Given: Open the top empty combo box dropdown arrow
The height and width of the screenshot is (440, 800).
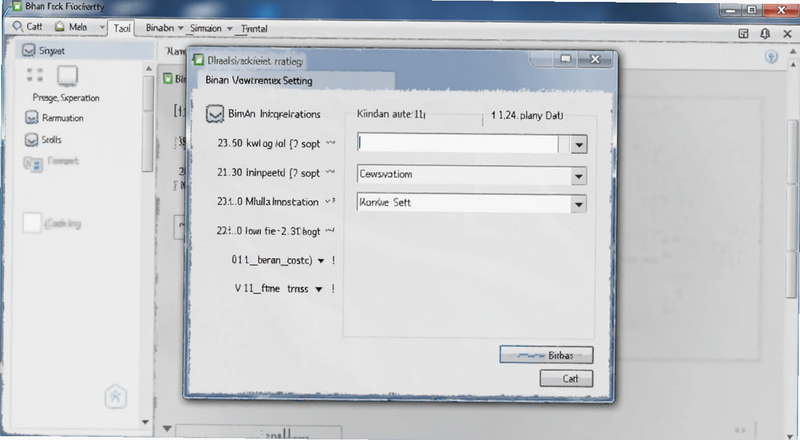Looking at the screenshot, I should click(579, 145).
